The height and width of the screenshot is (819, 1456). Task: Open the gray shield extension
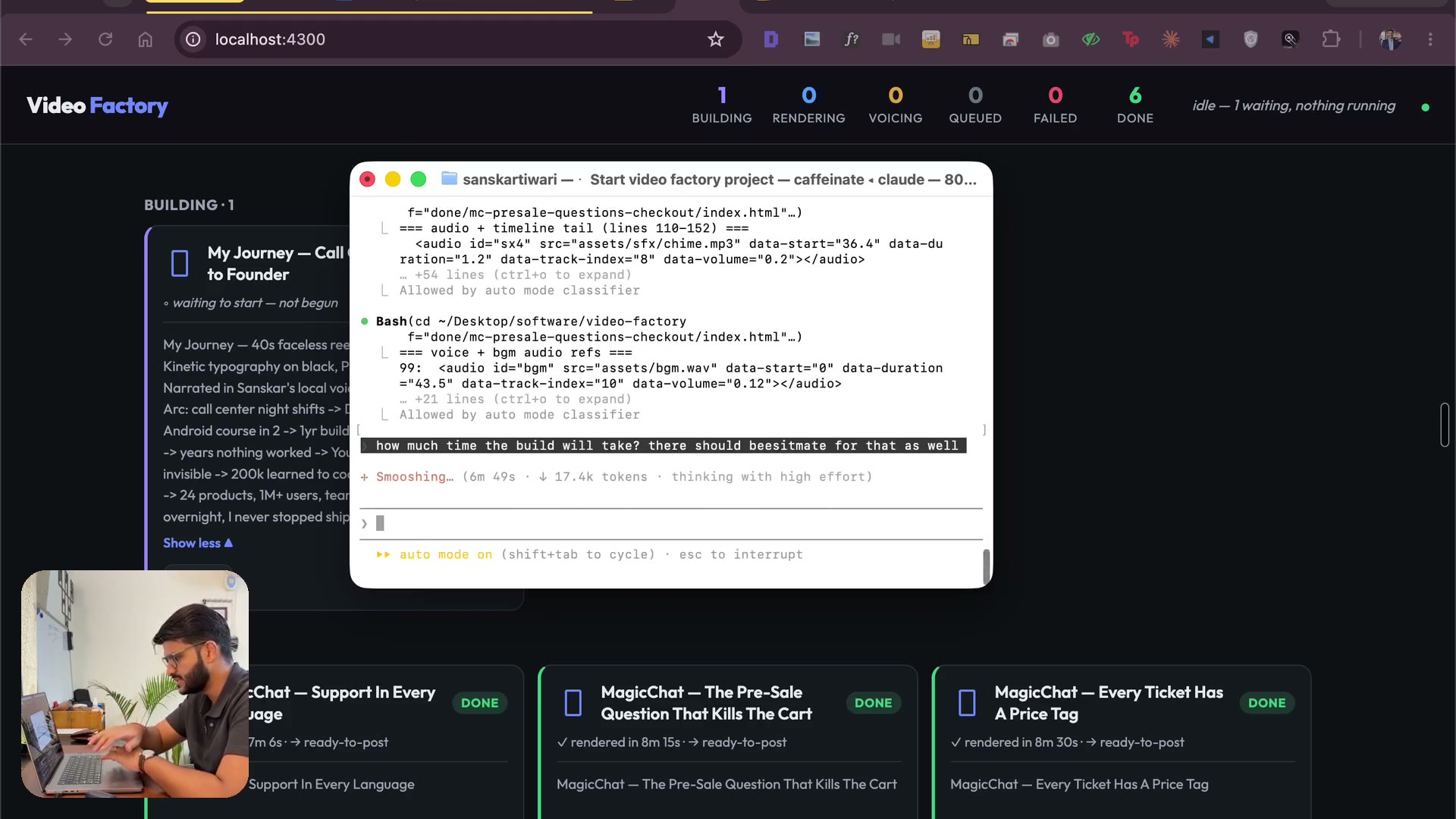click(1251, 39)
